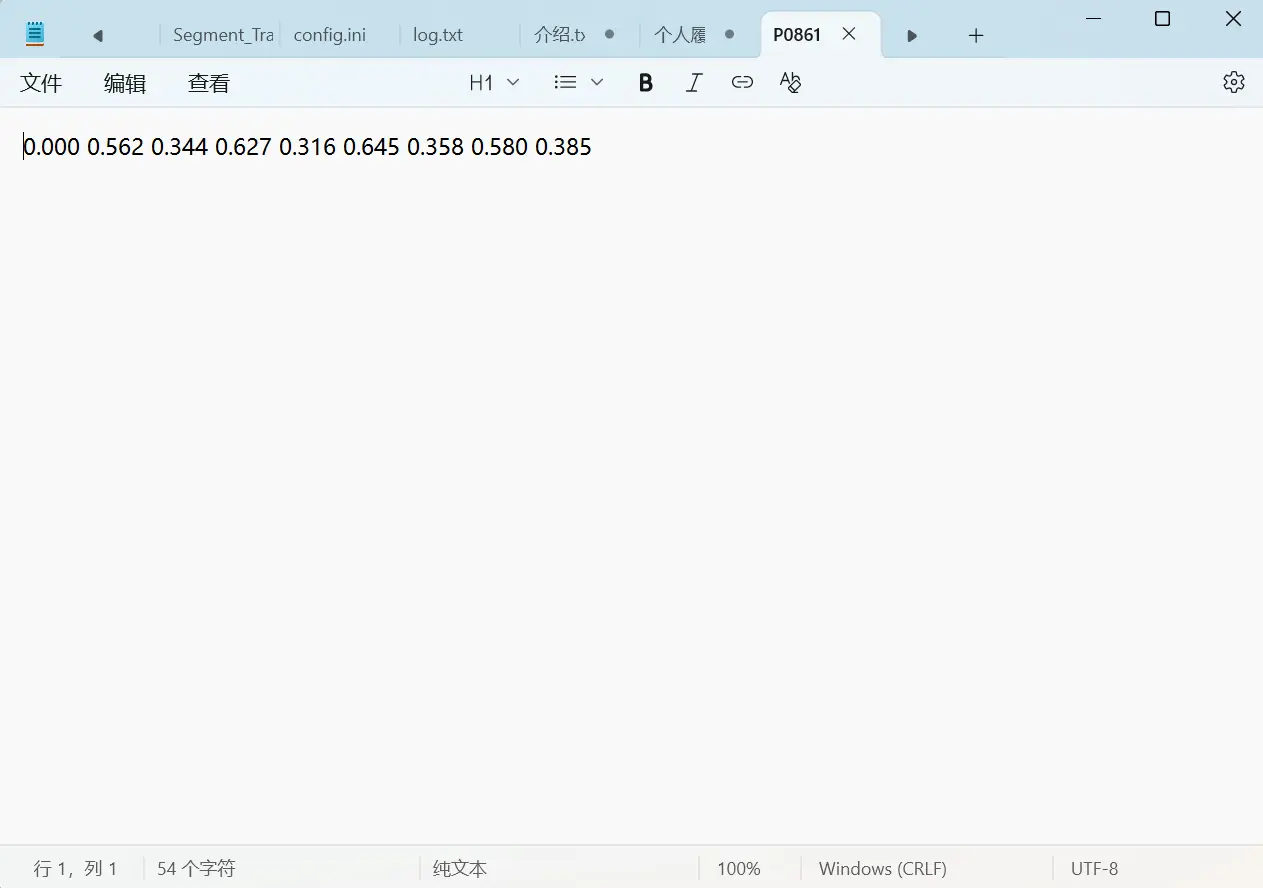This screenshot has height=888, width=1263.
Task: Expand the H1 heading dropdown
Action: click(494, 83)
